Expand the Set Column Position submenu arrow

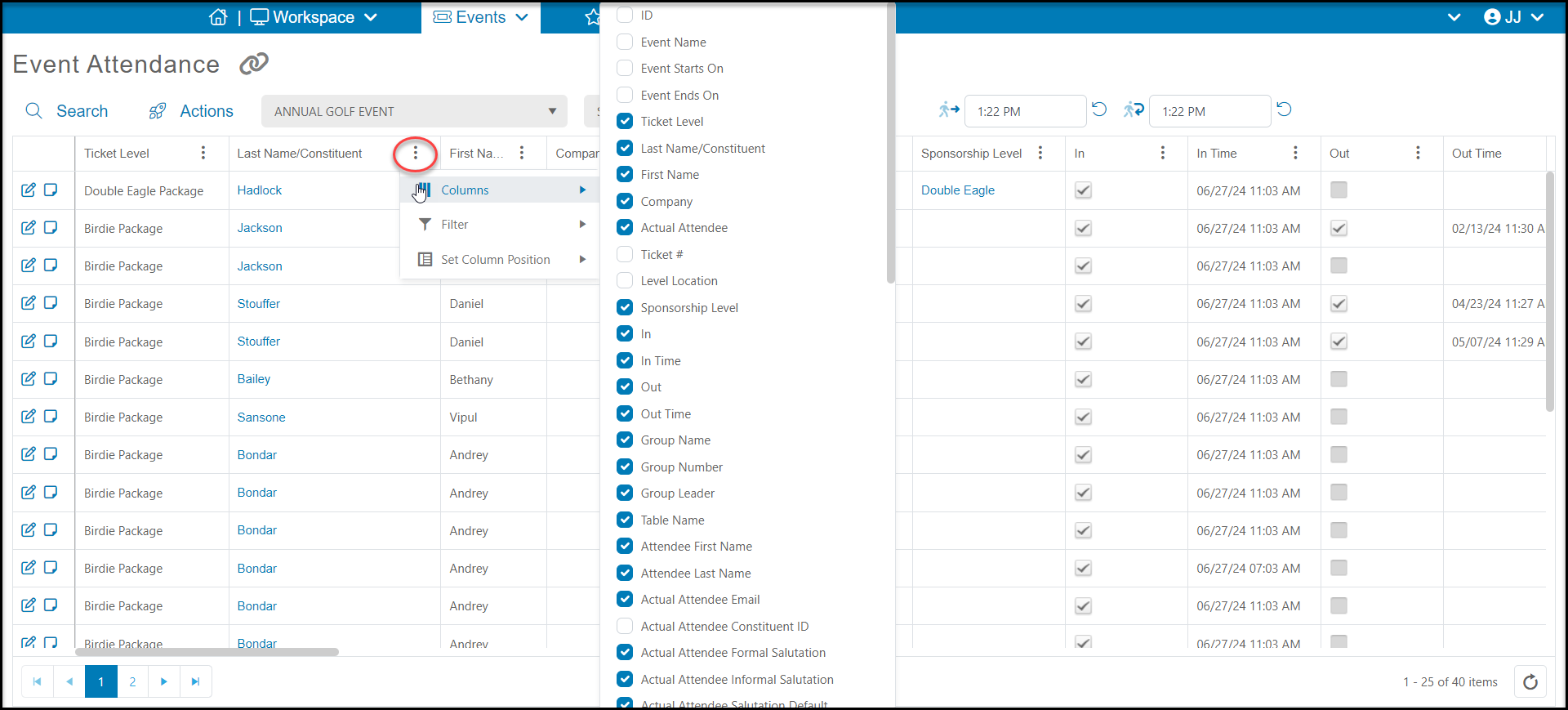point(582,260)
